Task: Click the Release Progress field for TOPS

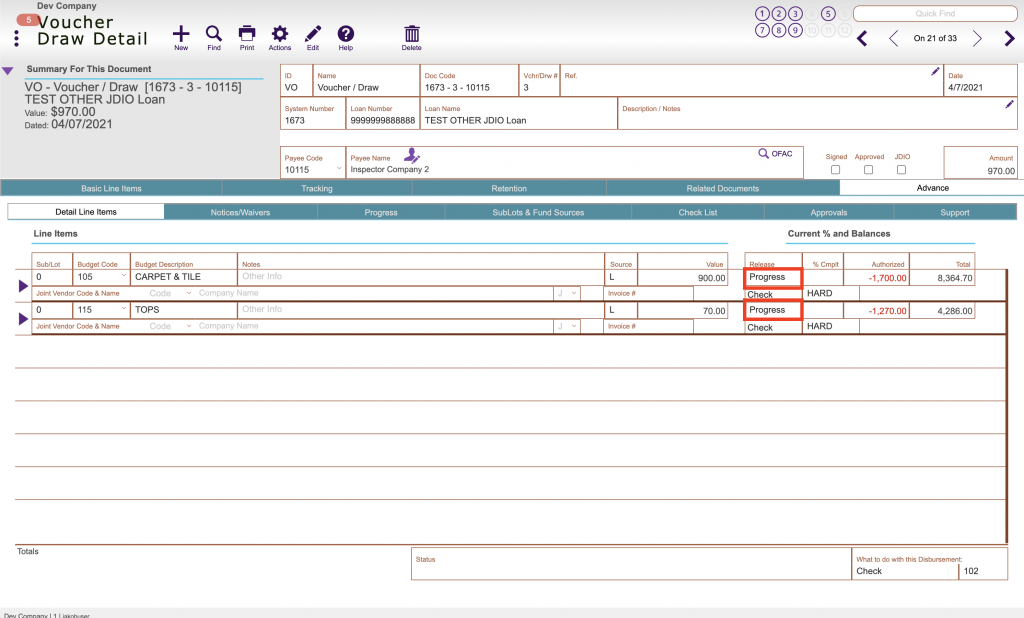Action: tap(773, 310)
